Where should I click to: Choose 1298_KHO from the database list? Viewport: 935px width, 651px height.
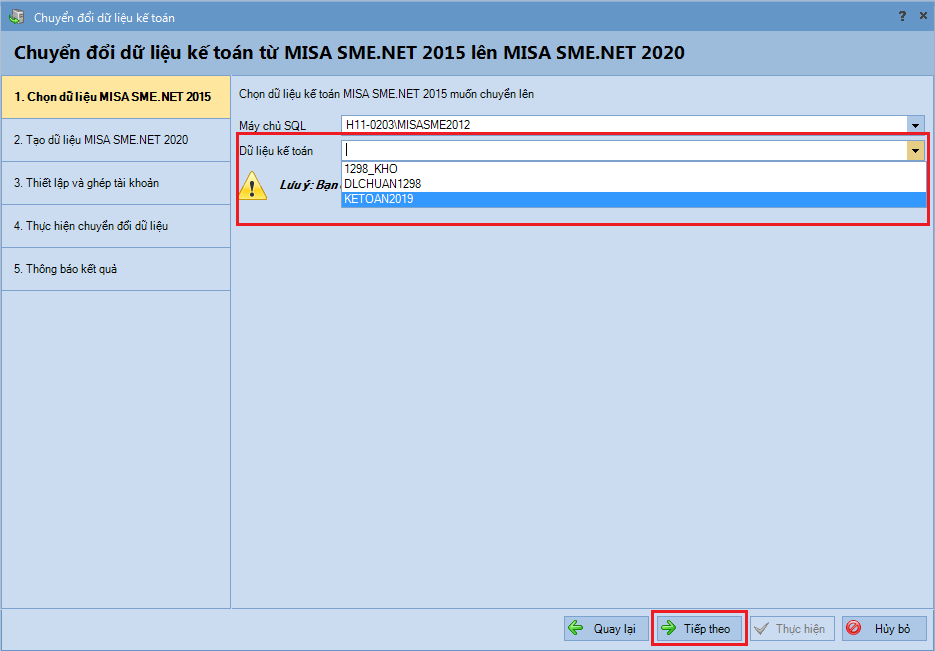pyautogui.click(x=633, y=169)
